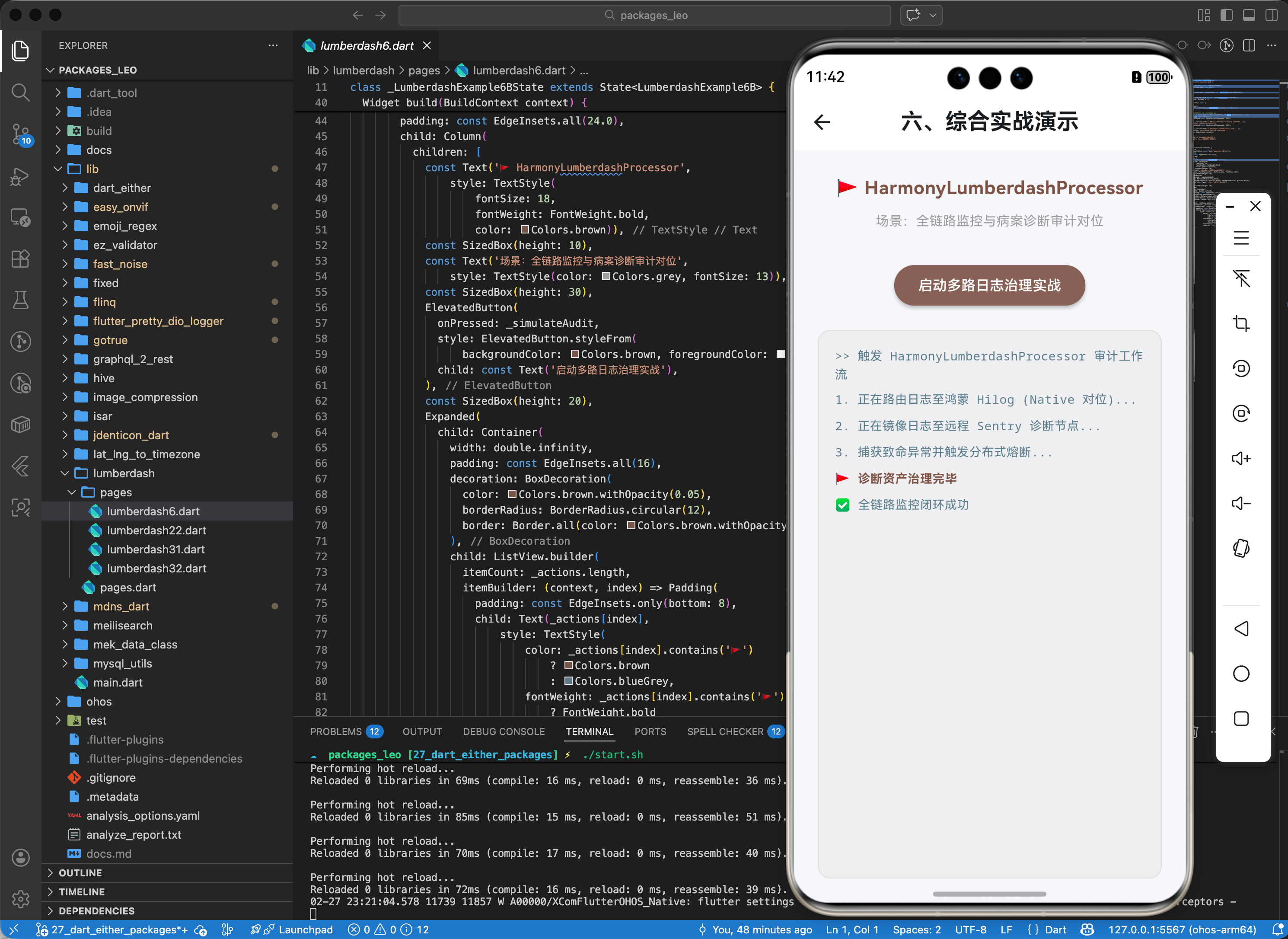Image resolution: width=1288 pixels, height=939 pixels.
Task: Click Colors.brown swatch on line 51
Action: click(525, 230)
